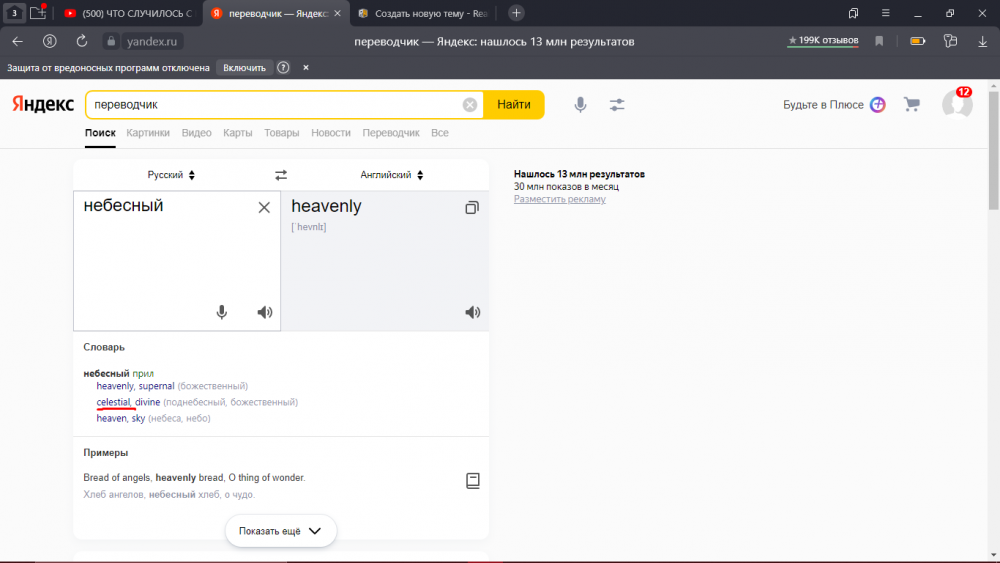1000x563 pixels.
Task: Open the 199K отзывов site reviews
Action: click(x=823, y=41)
